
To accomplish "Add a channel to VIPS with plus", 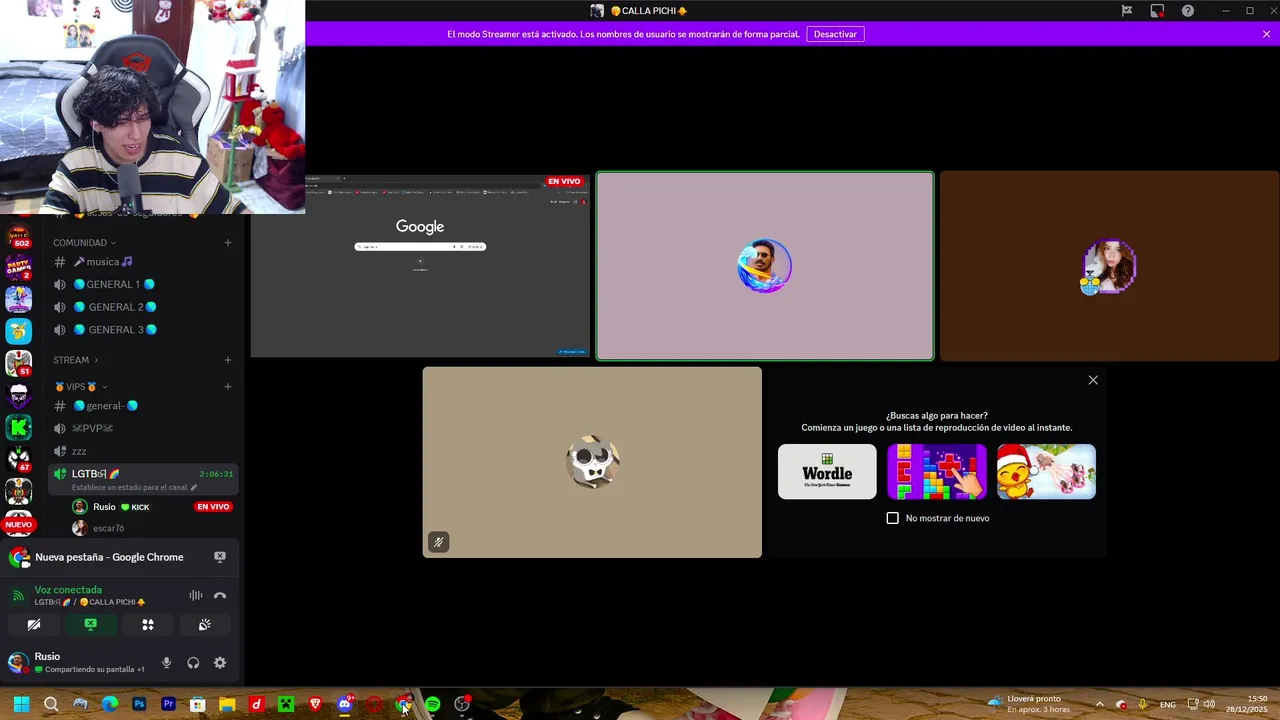I will click(x=228, y=387).
